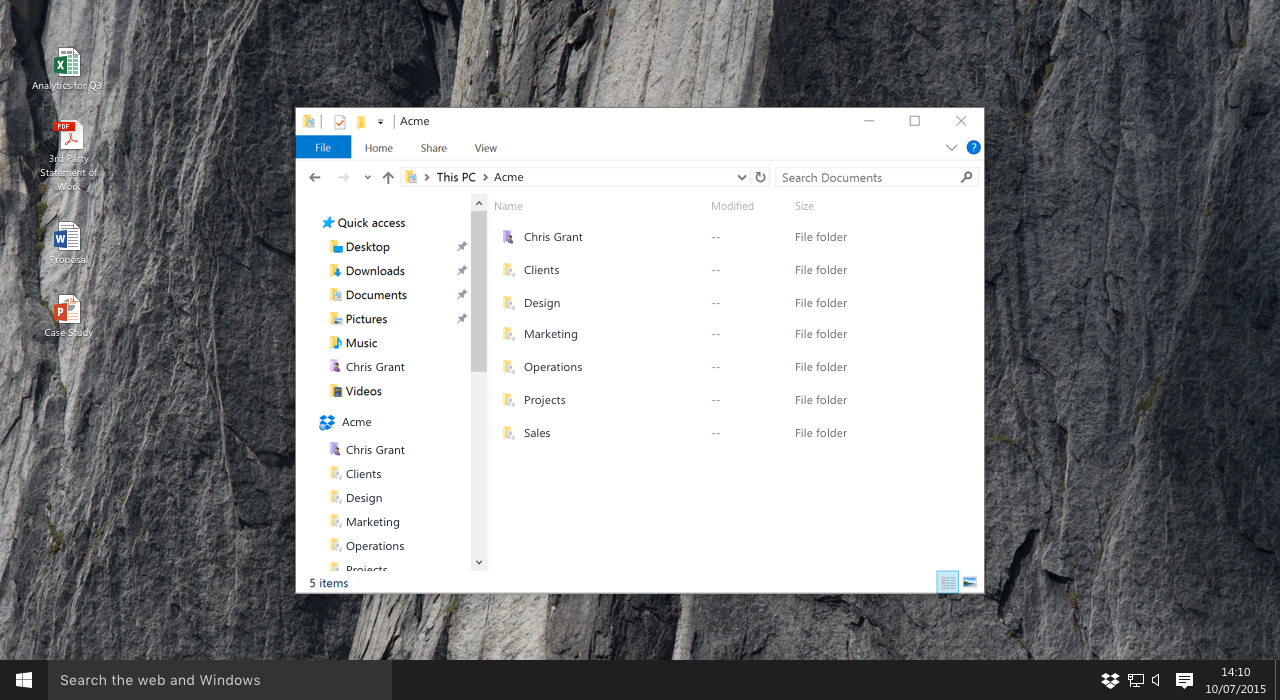Sort by the Name column header
The width and height of the screenshot is (1280, 700).
[508, 206]
